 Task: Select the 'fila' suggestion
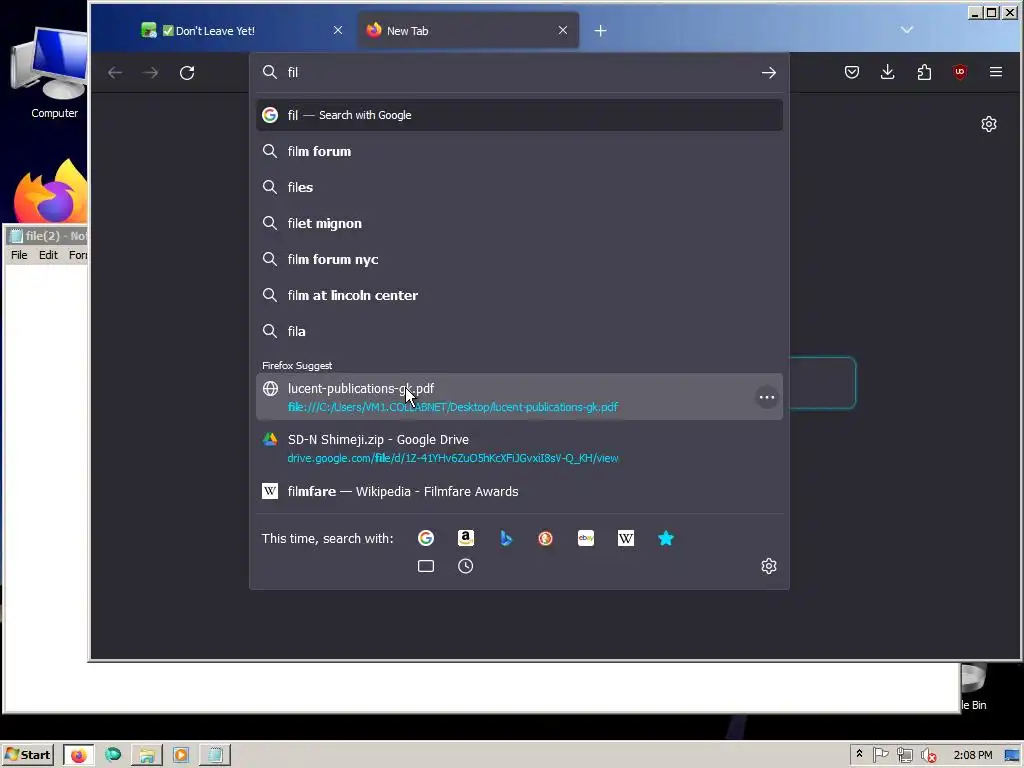pyautogui.click(x=519, y=331)
